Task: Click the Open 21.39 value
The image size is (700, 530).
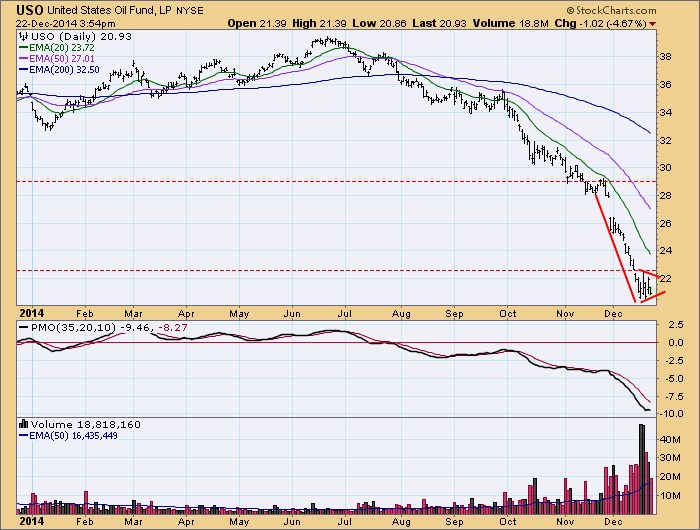Action: (x=257, y=23)
